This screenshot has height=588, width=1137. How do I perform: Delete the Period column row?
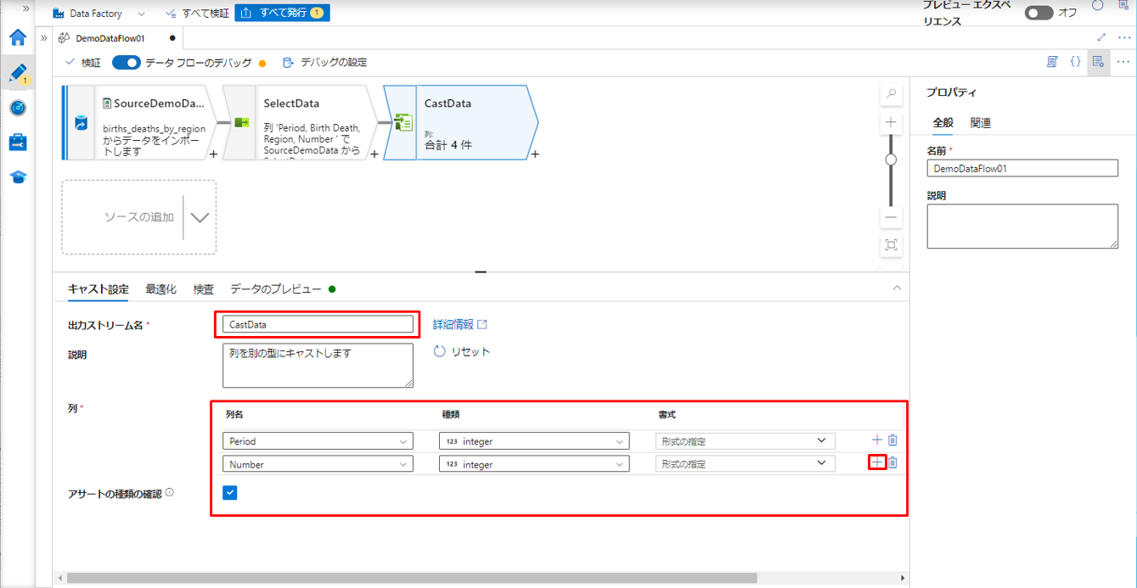point(893,440)
